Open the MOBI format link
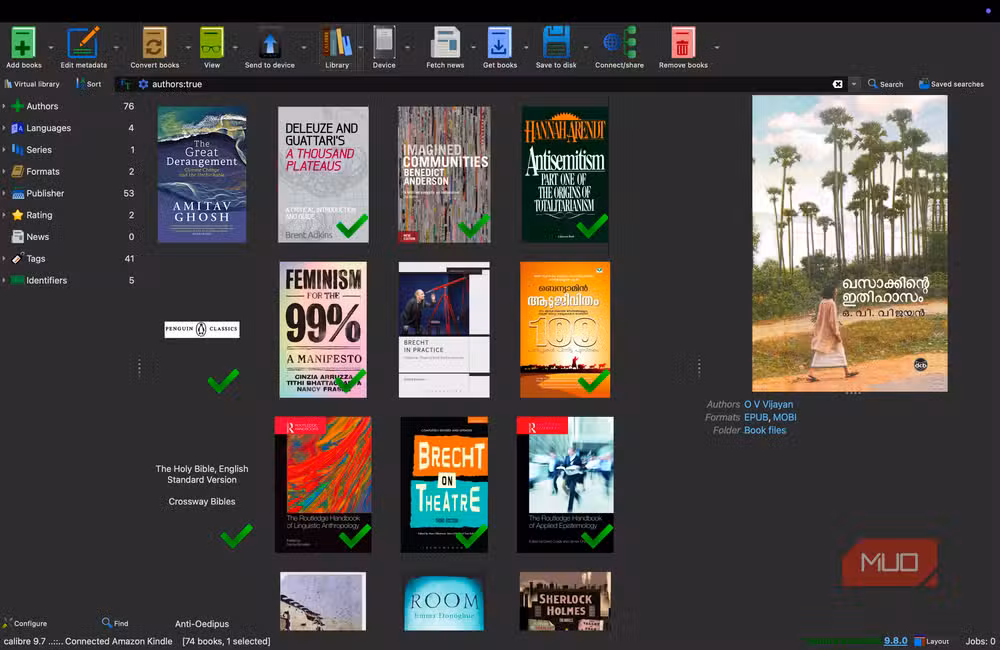 (784, 417)
